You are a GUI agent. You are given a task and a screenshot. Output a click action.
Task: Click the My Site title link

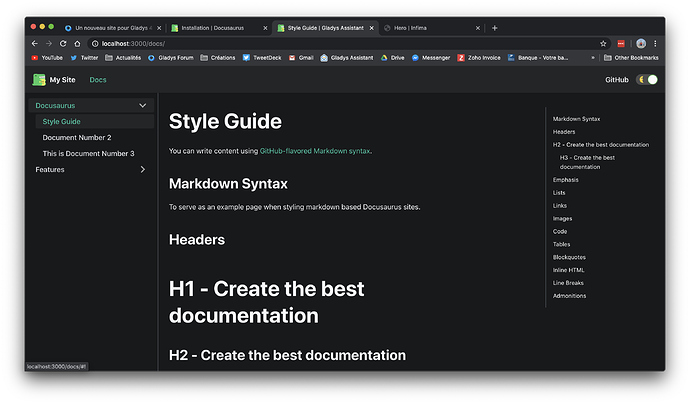(x=62, y=80)
